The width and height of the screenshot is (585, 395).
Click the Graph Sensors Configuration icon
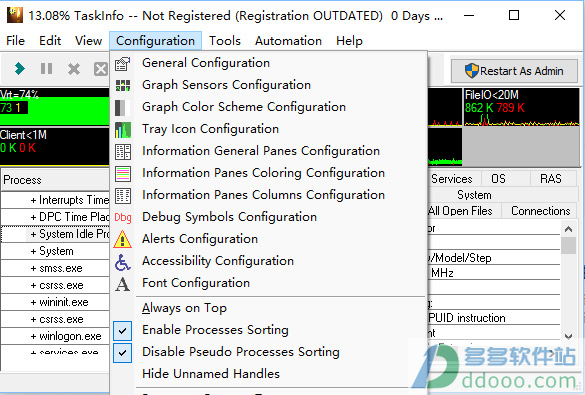123,85
